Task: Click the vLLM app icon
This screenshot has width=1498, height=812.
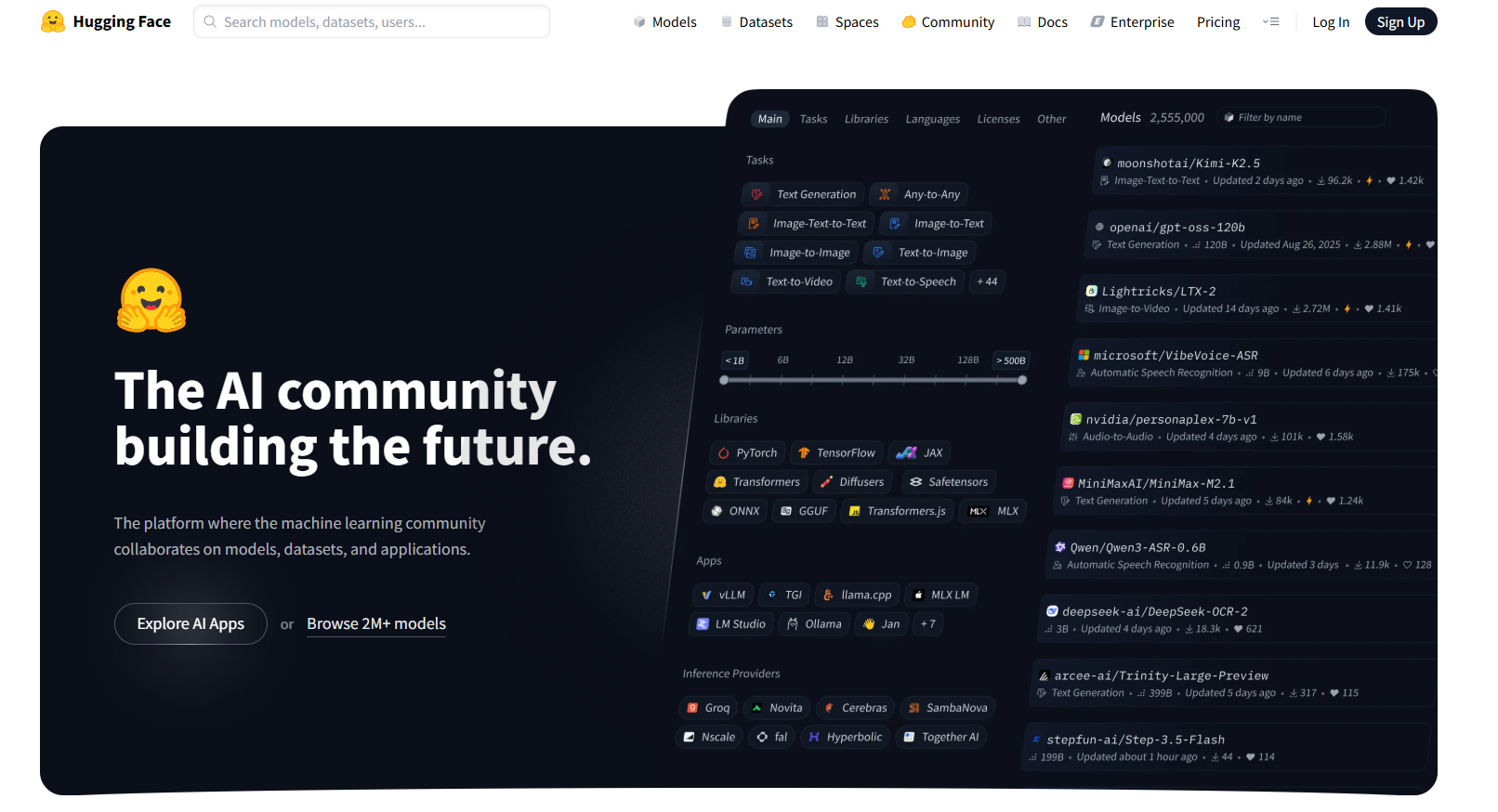Action: coord(706,596)
